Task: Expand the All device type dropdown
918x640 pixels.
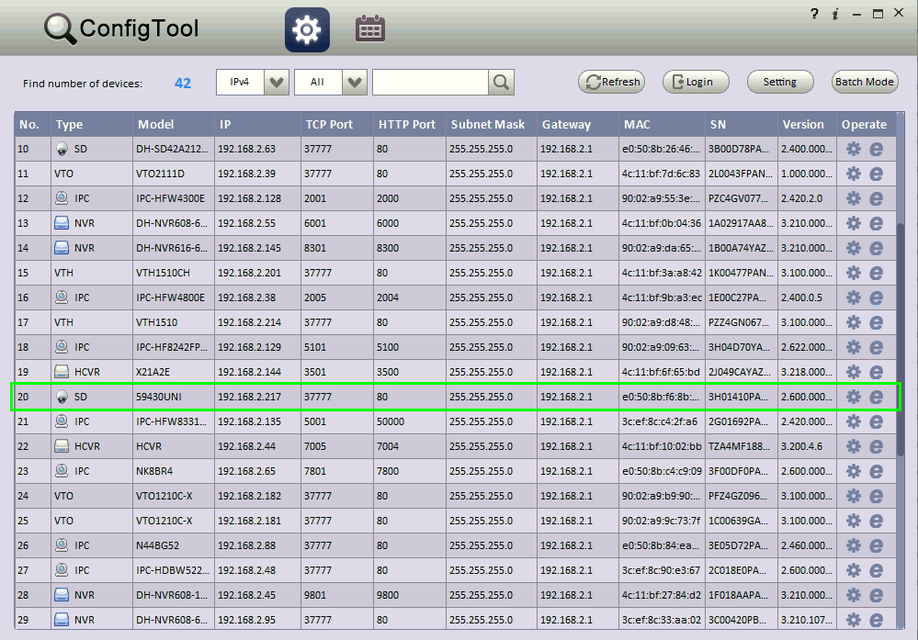Action: click(x=355, y=83)
